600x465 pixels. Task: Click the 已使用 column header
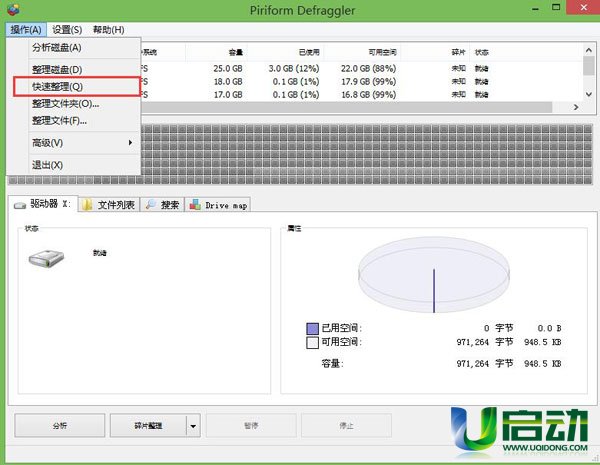(285, 52)
